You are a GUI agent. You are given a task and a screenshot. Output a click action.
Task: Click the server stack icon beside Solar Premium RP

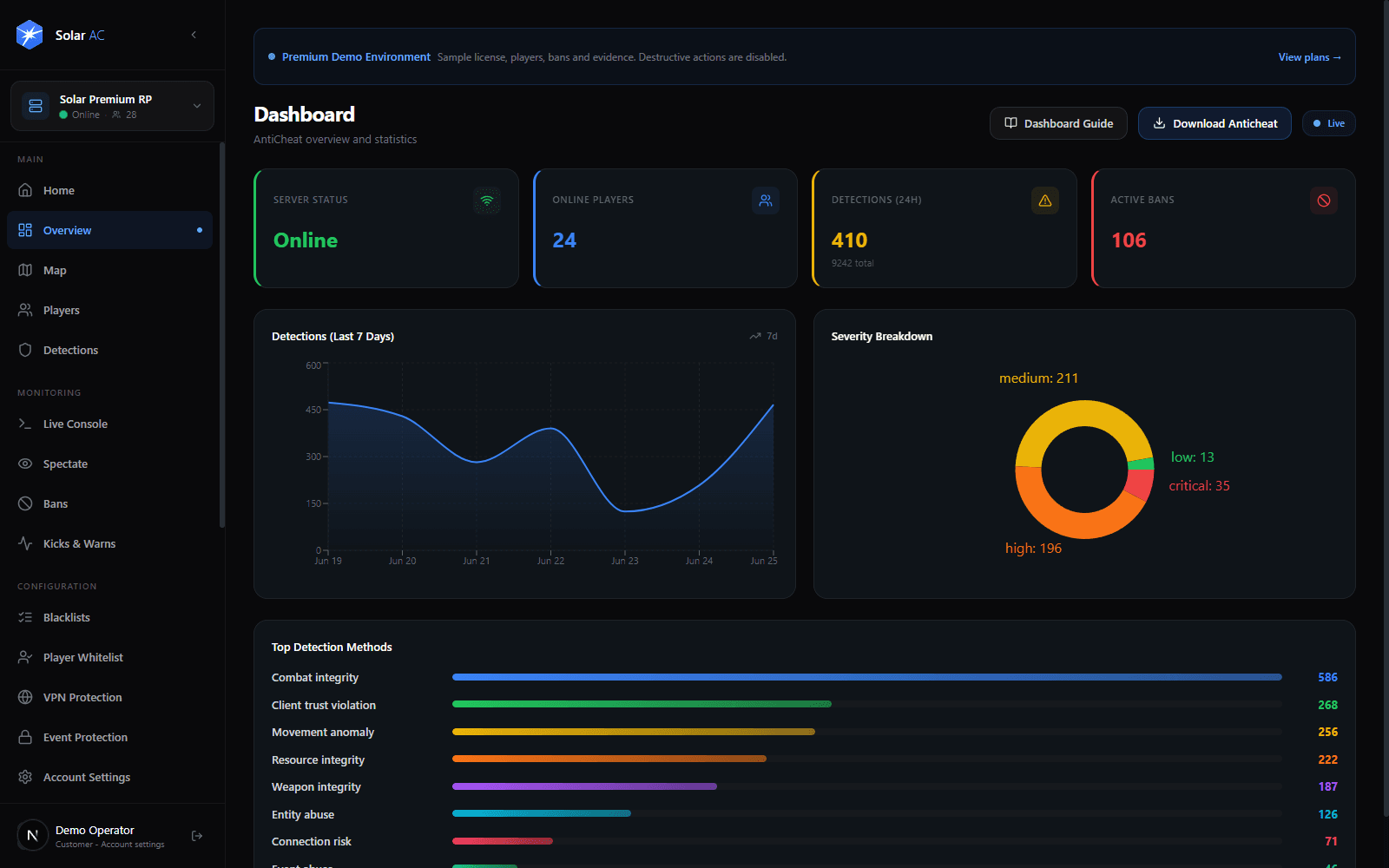36,106
